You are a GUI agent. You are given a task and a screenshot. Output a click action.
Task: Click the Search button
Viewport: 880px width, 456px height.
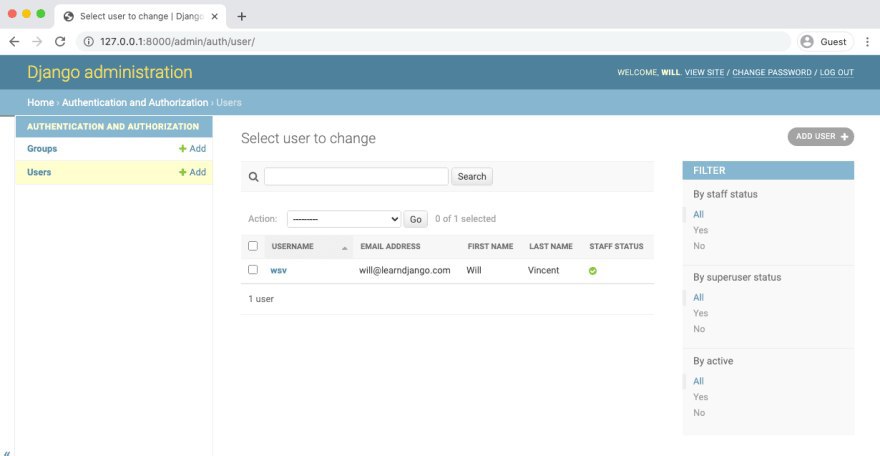471,177
